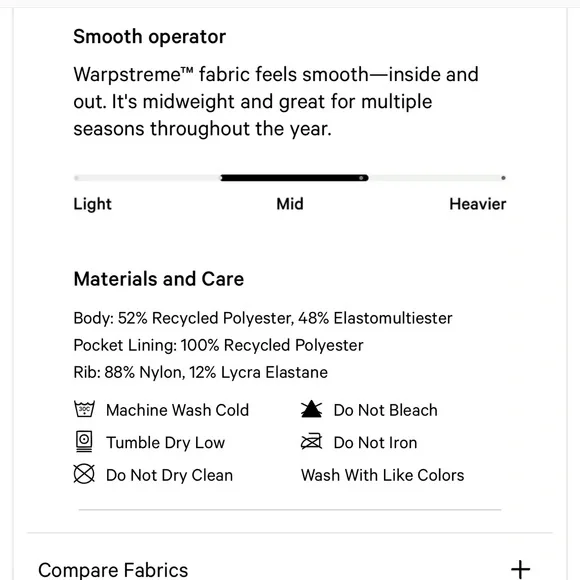Click the Machine Wash Cold tub icon
Viewport: 580px width, 580px height.
pos(84,409)
